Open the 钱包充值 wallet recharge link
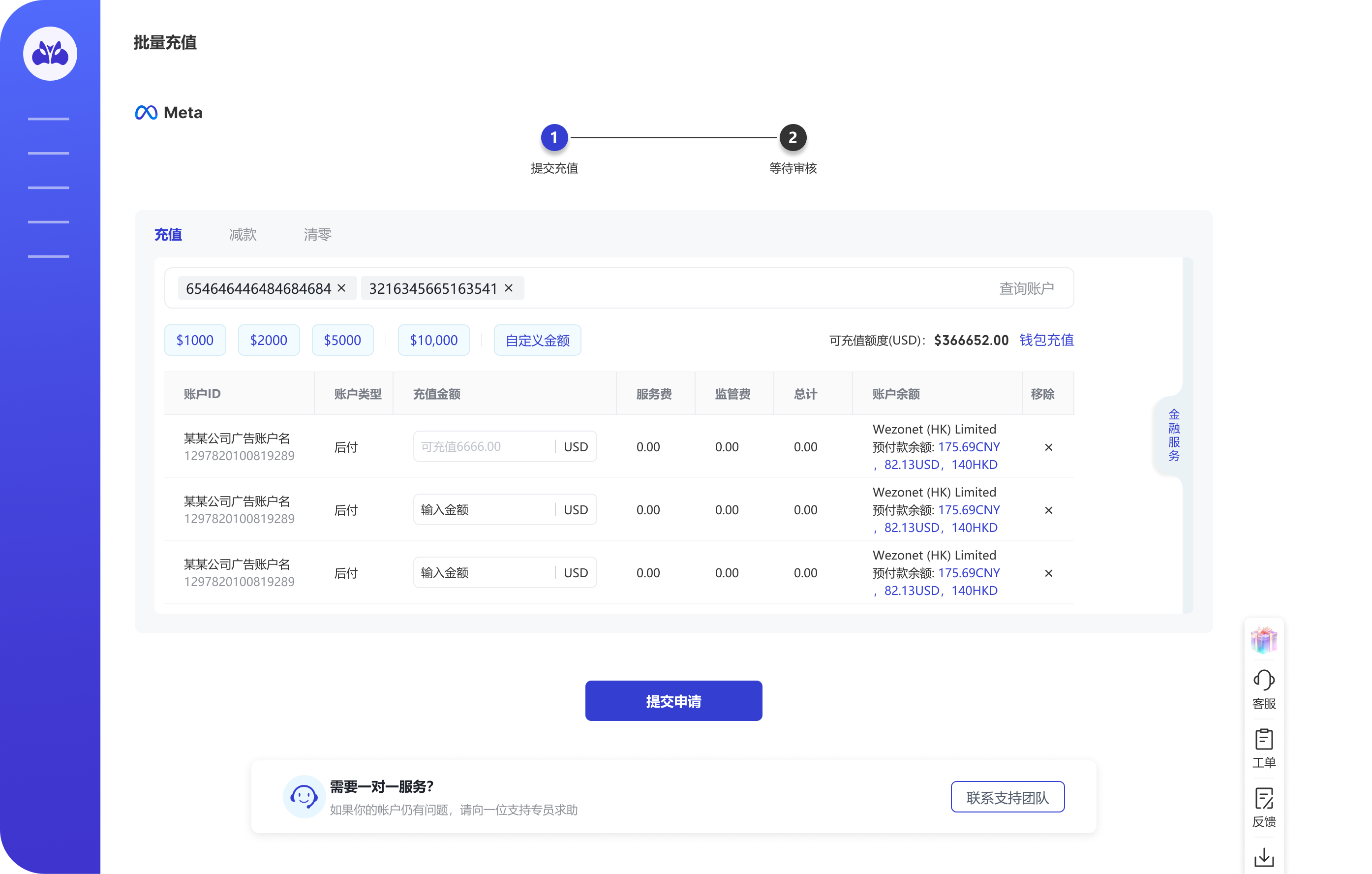1372x874 pixels. click(x=1046, y=340)
